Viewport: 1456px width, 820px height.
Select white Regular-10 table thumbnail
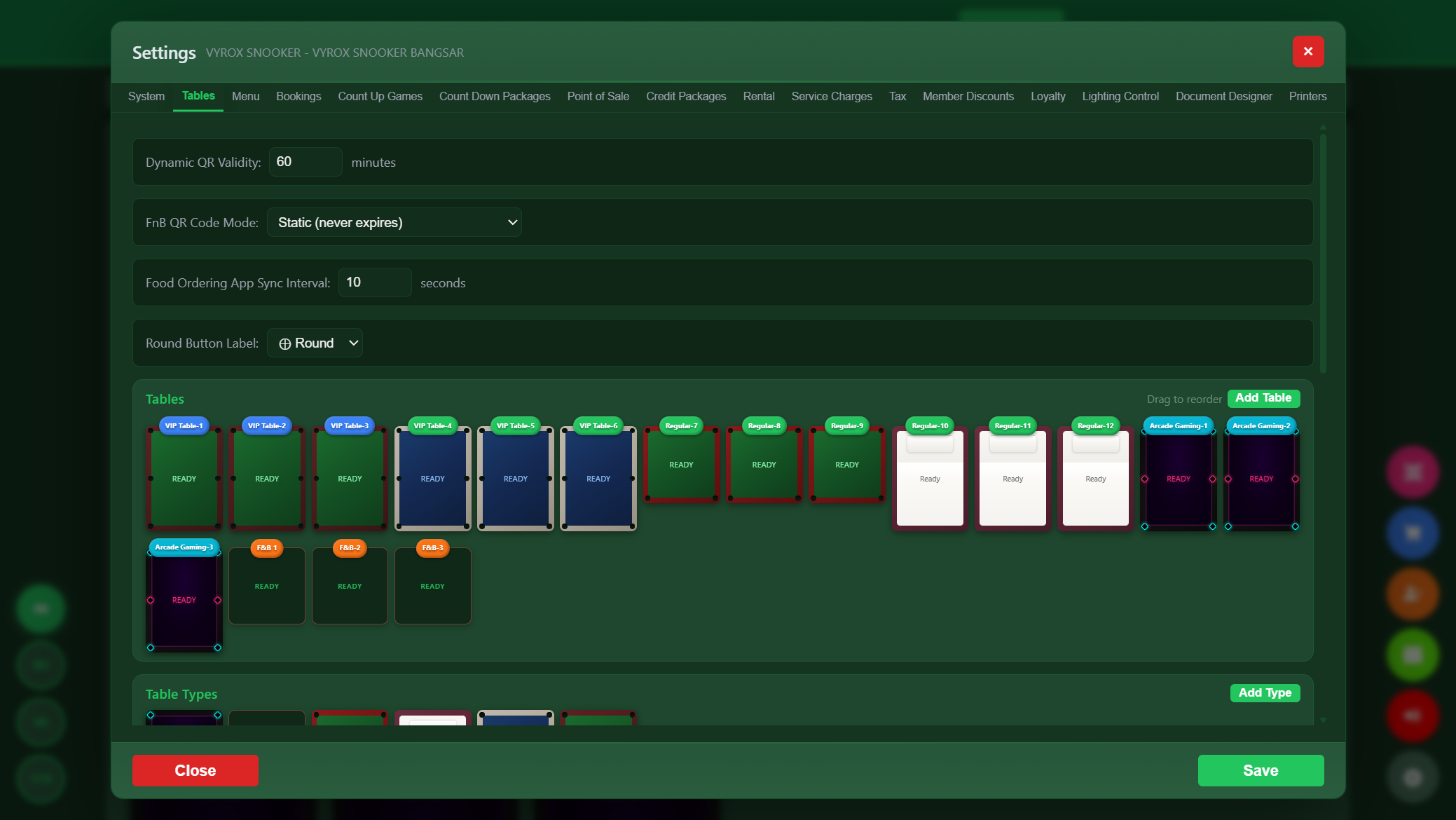point(930,474)
